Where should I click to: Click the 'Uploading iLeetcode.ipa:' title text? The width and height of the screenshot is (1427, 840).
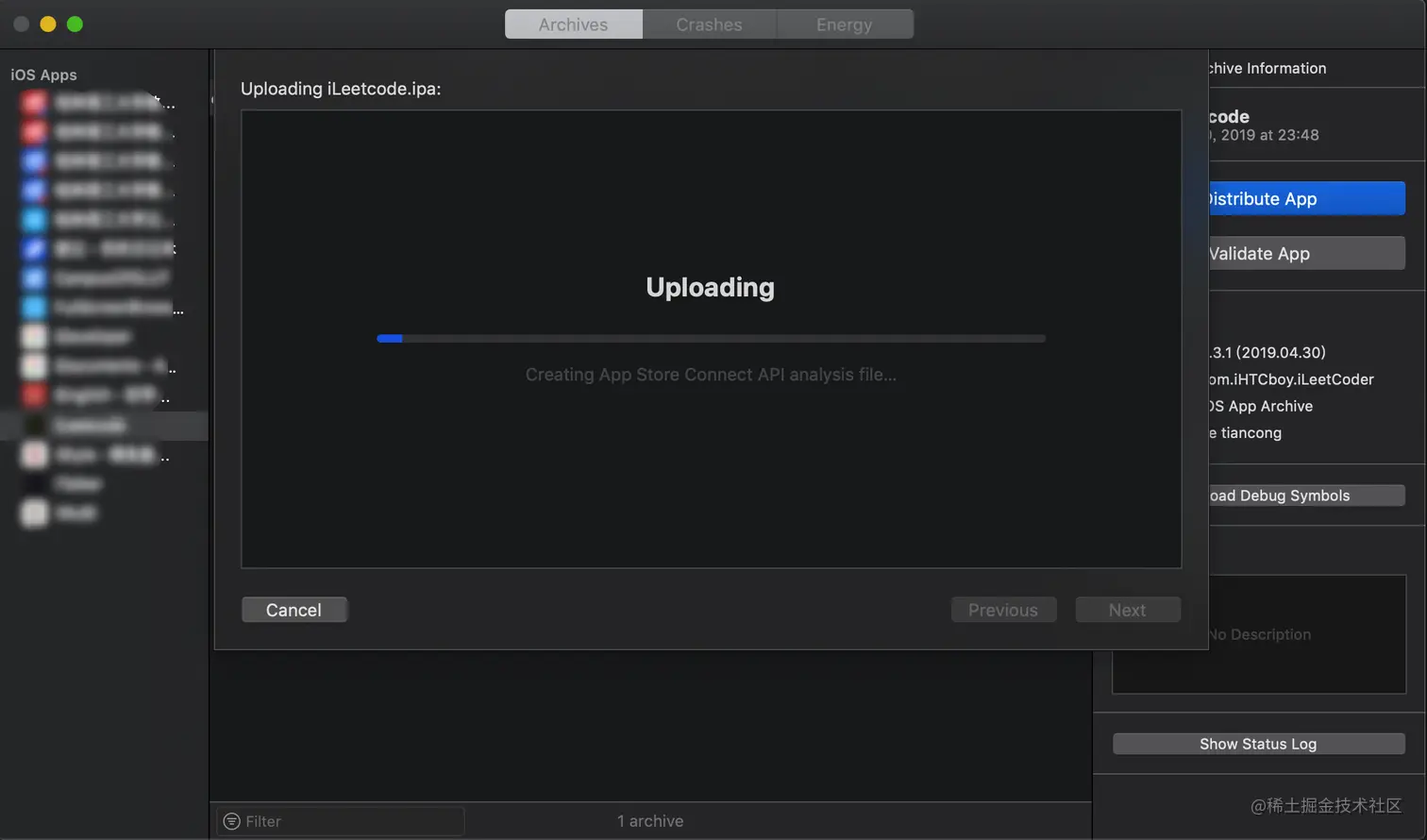click(341, 89)
